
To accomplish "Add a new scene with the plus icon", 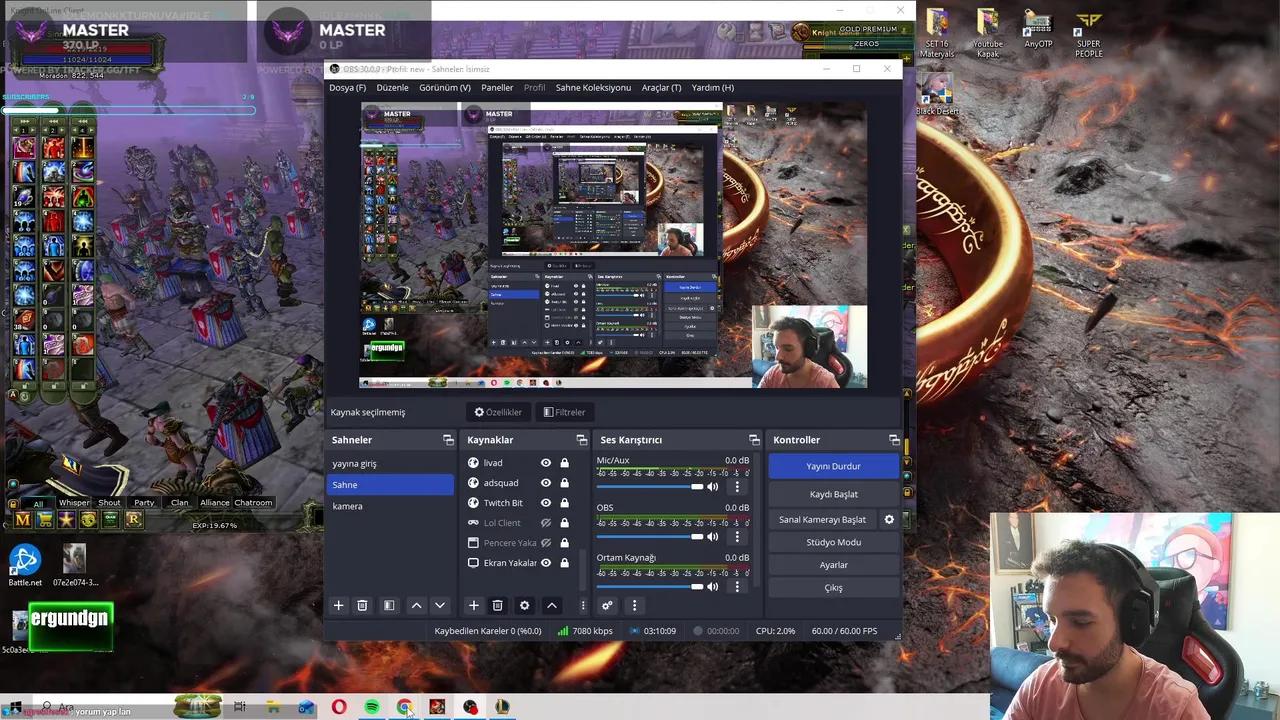I will 338,605.
